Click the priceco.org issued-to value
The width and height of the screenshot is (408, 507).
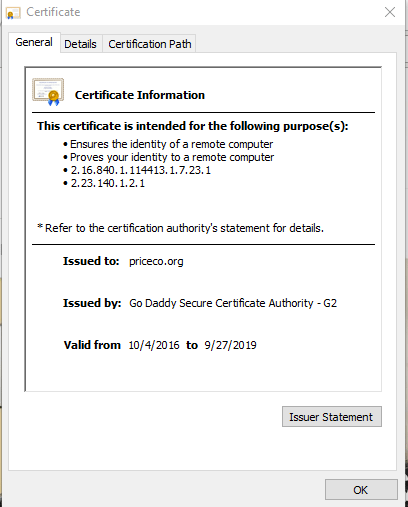click(x=156, y=261)
